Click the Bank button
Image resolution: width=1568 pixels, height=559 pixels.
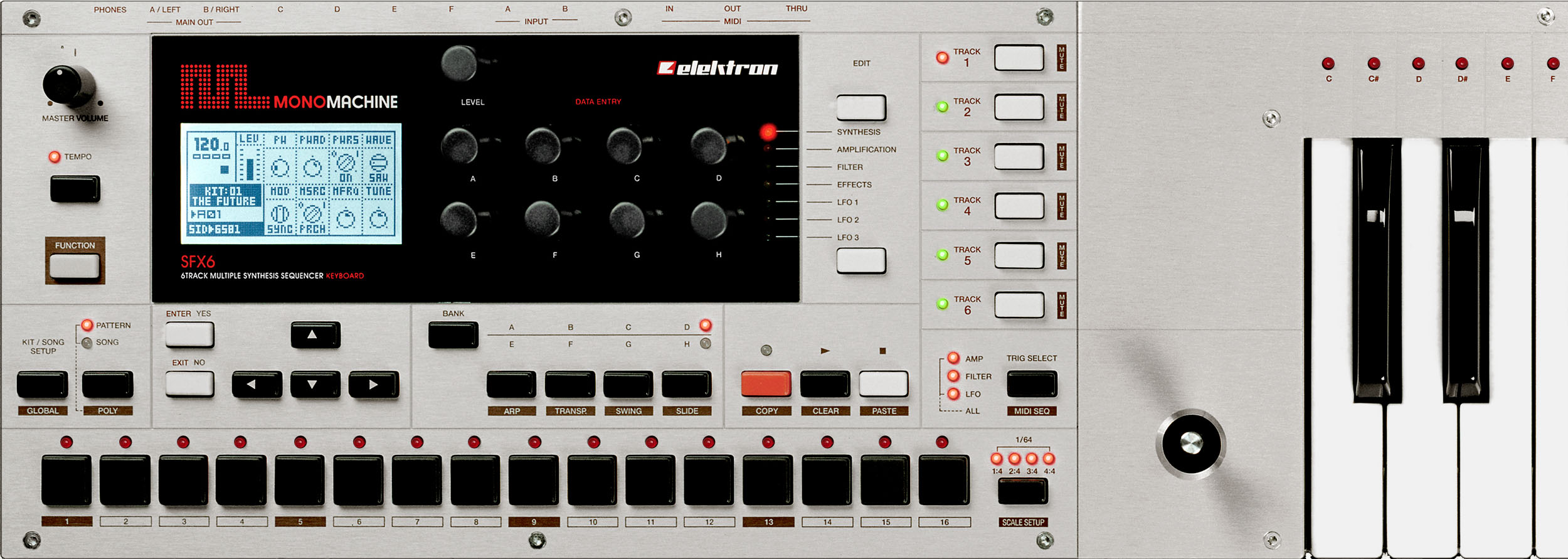[453, 334]
